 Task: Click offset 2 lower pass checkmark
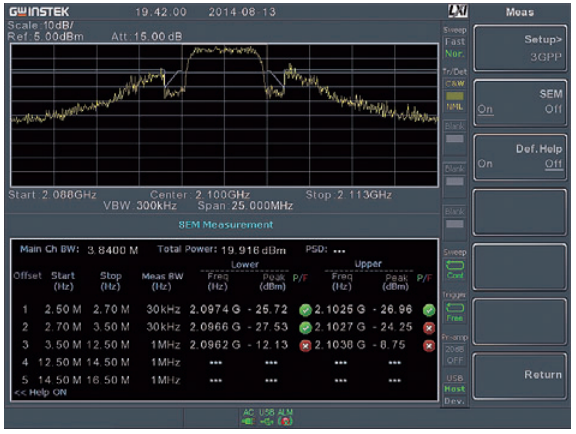[x=305, y=328]
